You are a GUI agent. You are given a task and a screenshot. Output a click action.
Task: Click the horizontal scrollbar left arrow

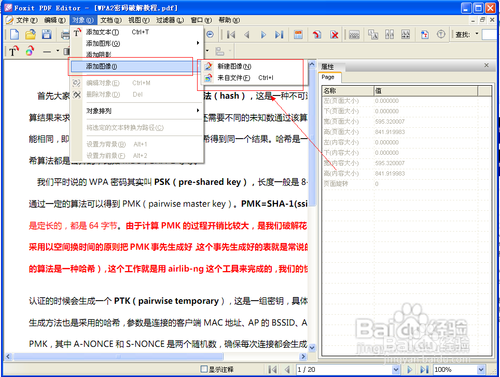[9, 356]
